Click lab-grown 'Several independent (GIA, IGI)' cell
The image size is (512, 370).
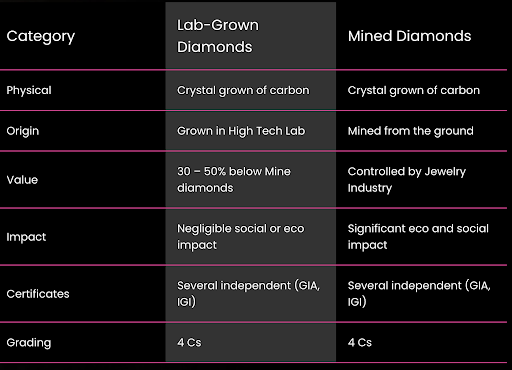pos(248,294)
